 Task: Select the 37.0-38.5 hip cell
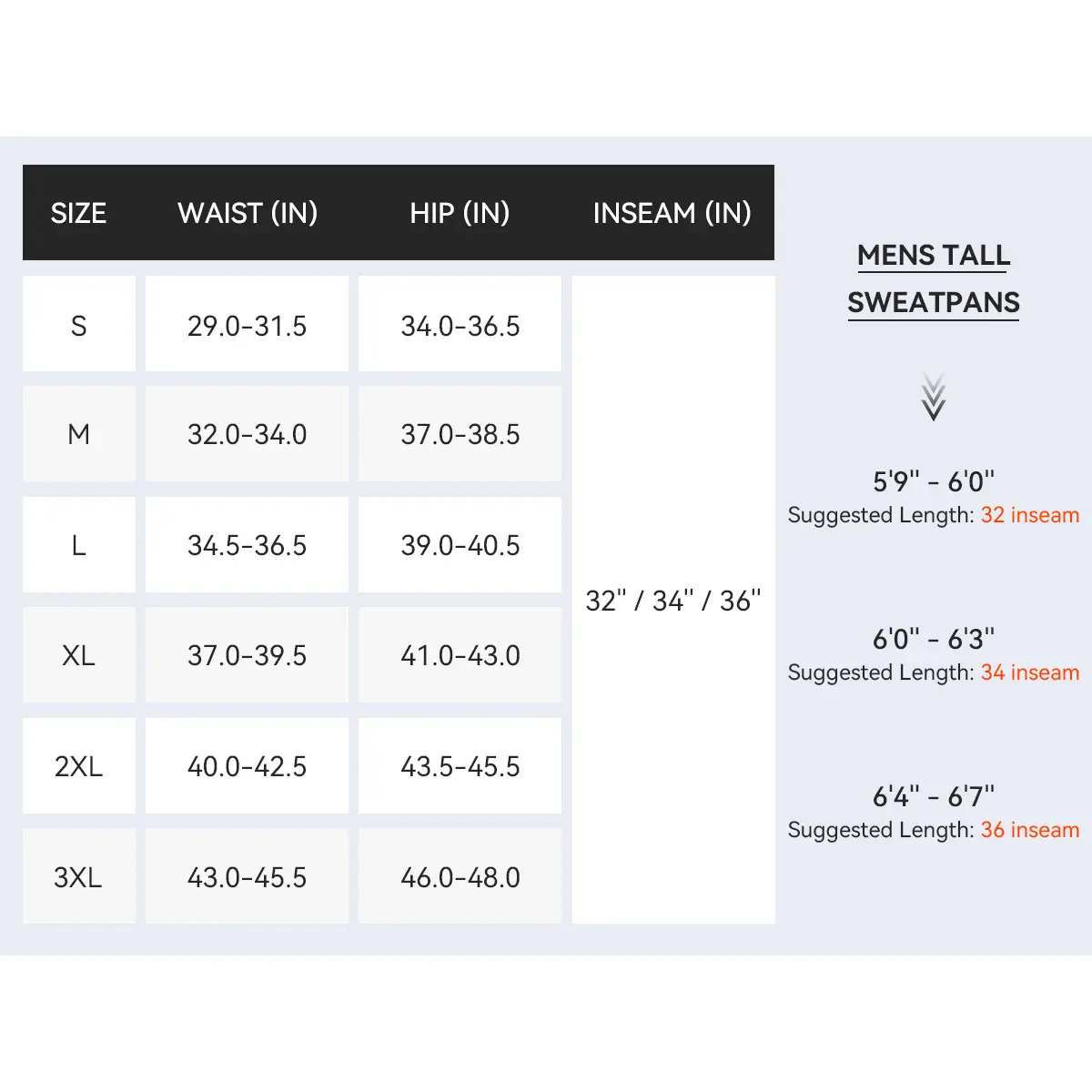point(460,434)
